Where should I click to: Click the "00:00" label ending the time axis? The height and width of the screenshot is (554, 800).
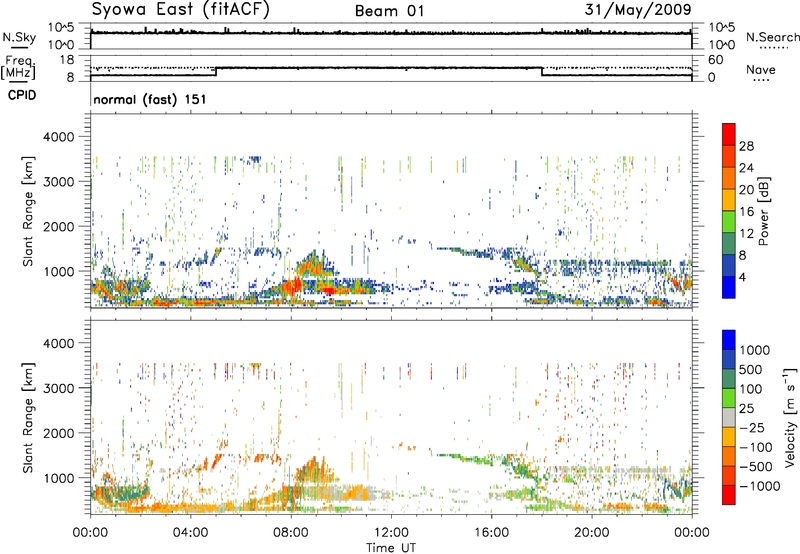pos(692,533)
